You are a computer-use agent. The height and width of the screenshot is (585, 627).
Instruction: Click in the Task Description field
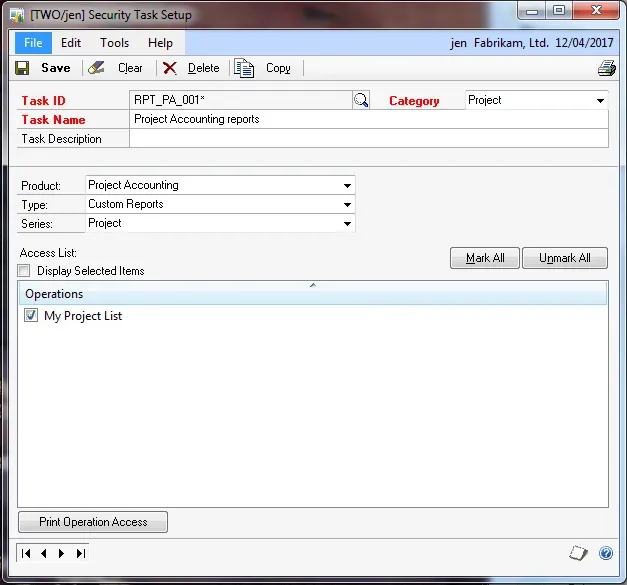(368, 139)
